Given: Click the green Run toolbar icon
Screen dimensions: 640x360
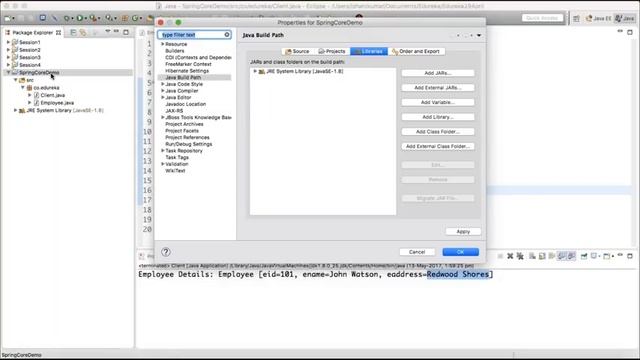Looking at the screenshot, I should (x=80, y=18).
